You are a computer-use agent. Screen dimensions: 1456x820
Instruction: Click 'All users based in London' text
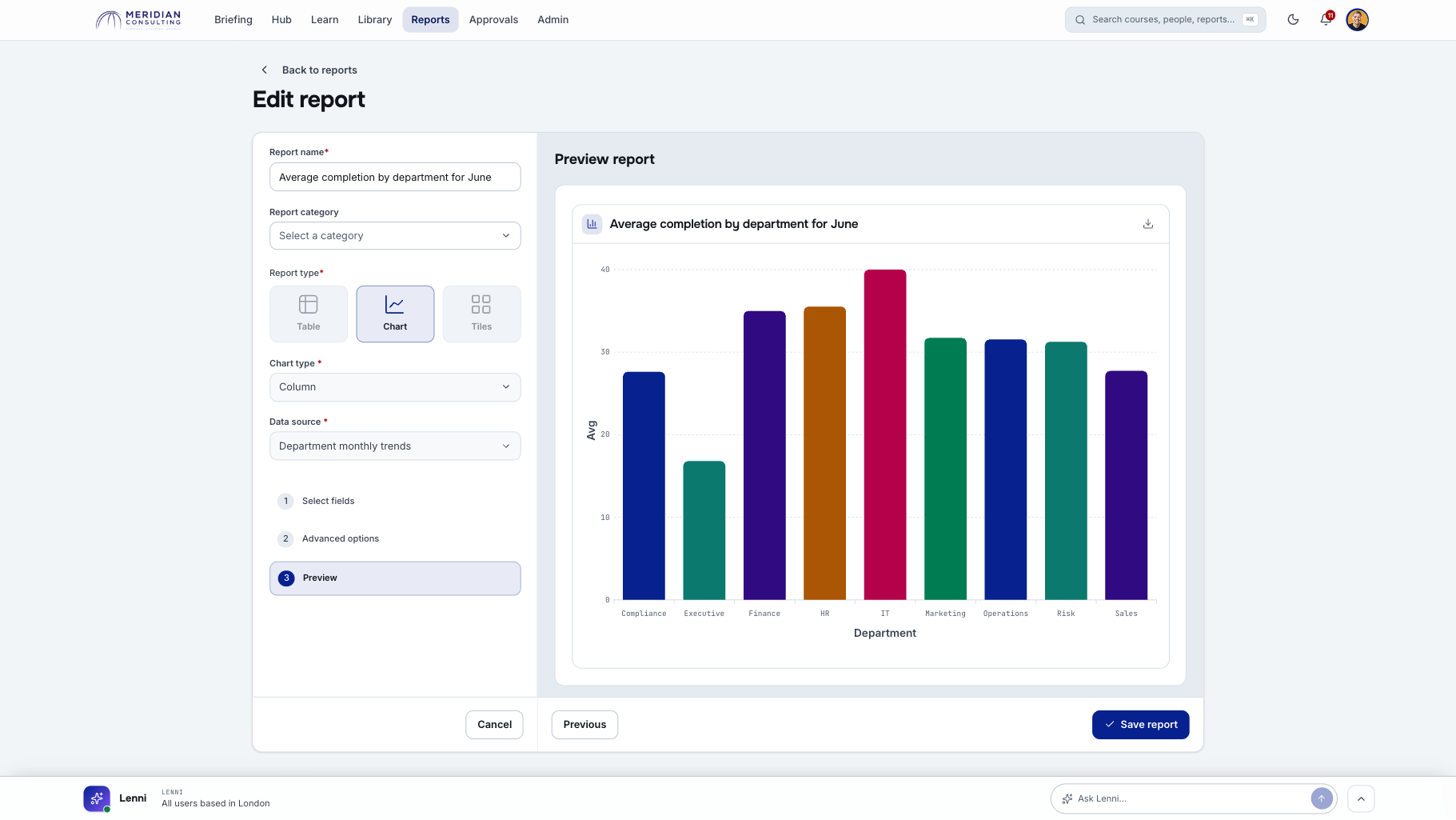(216, 803)
